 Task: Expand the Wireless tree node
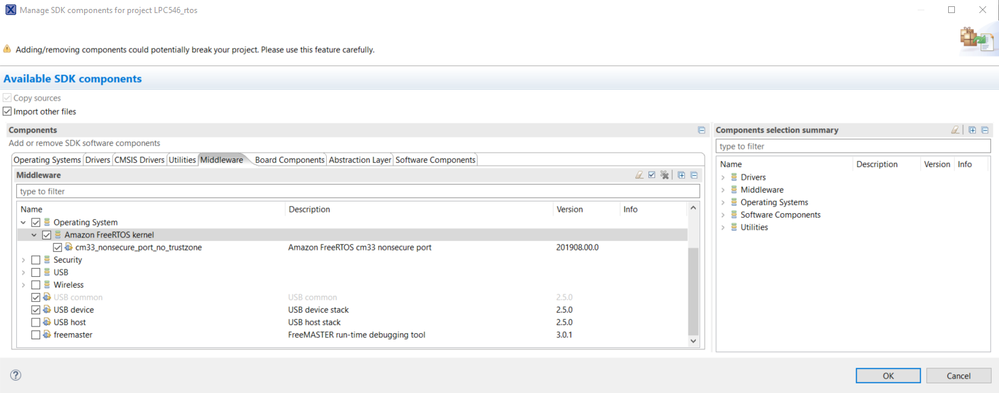coord(24,285)
